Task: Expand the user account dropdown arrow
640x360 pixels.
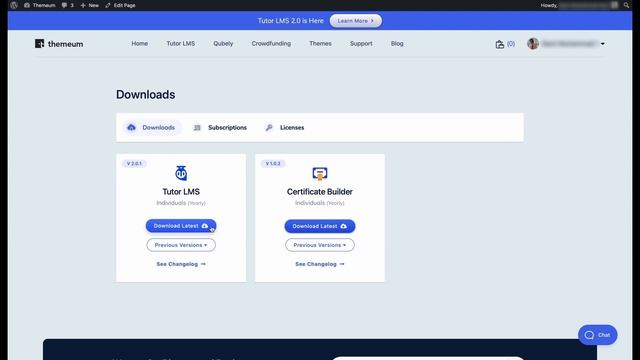Action: (x=602, y=44)
